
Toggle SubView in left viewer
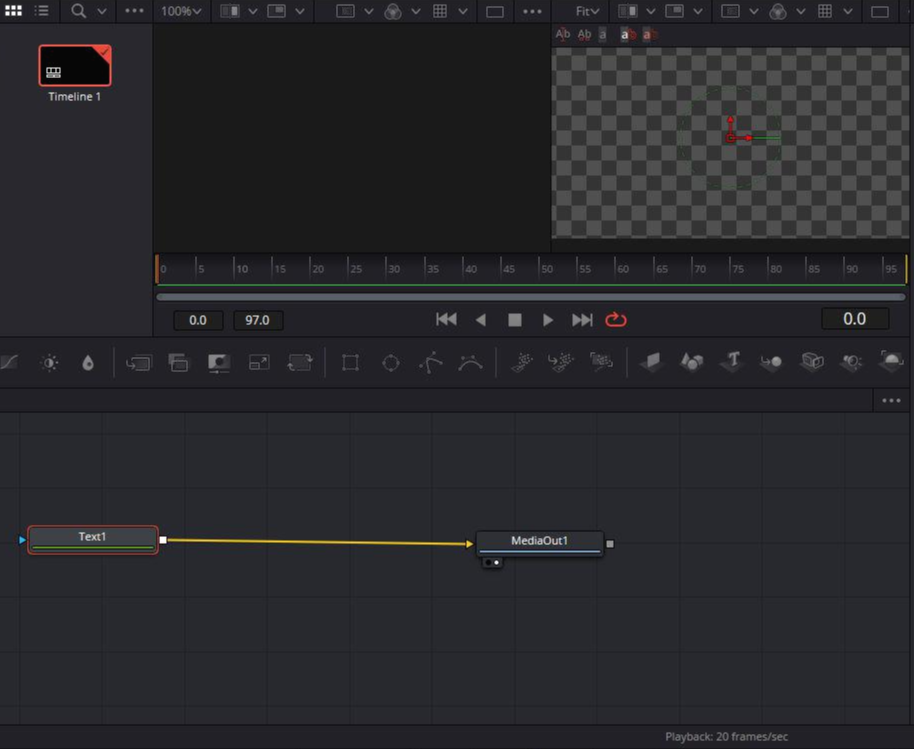[x=276, y=11]
